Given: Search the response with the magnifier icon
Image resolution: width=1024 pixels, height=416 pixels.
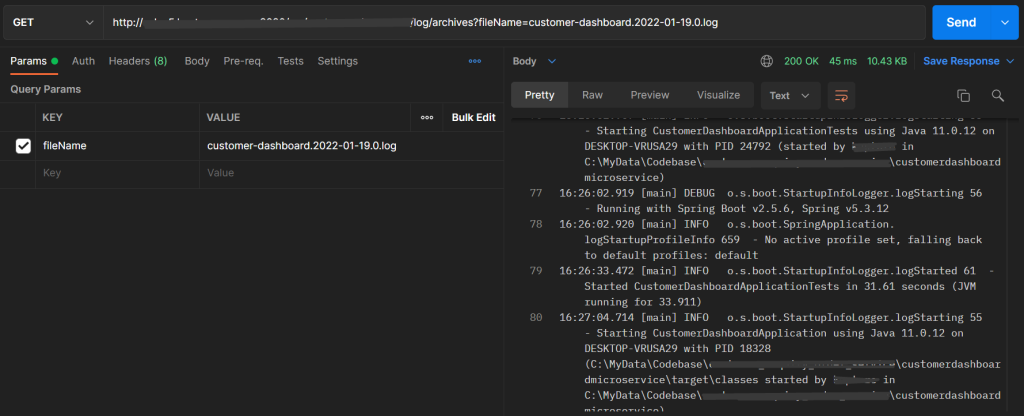Looking at the screenshot, I should (997, 96).
